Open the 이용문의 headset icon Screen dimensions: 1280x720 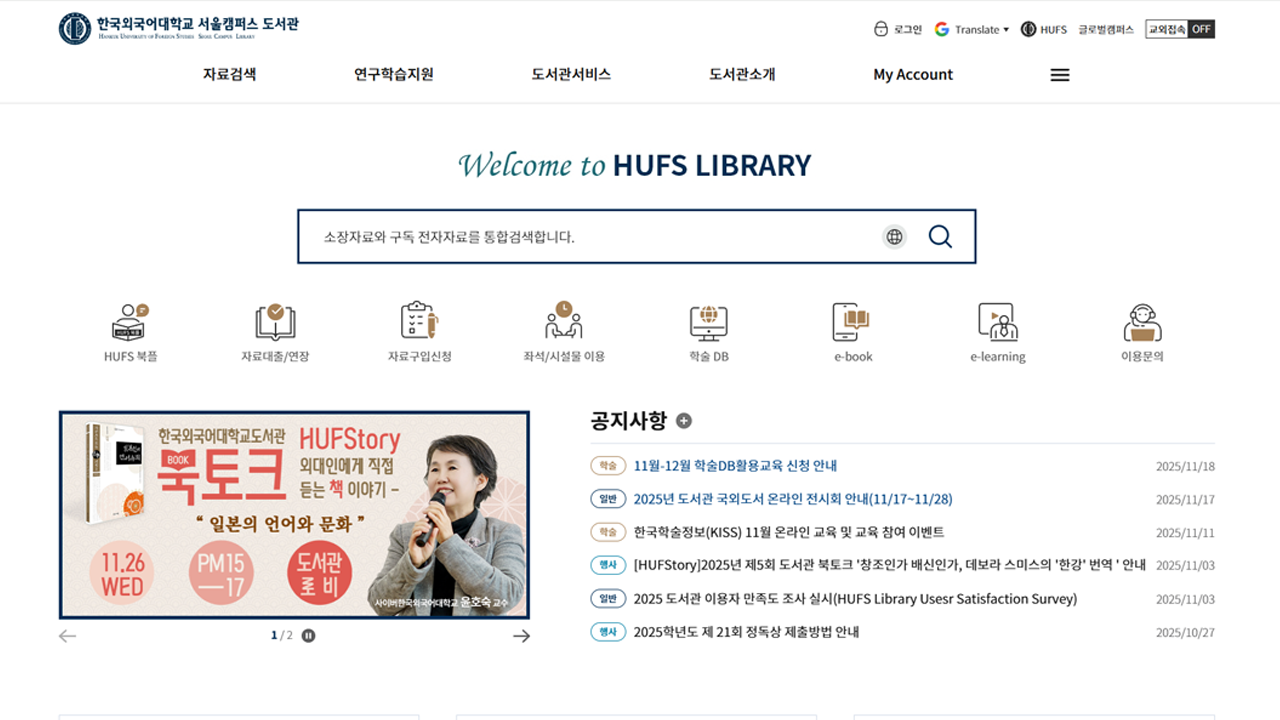pos(1142,322)
